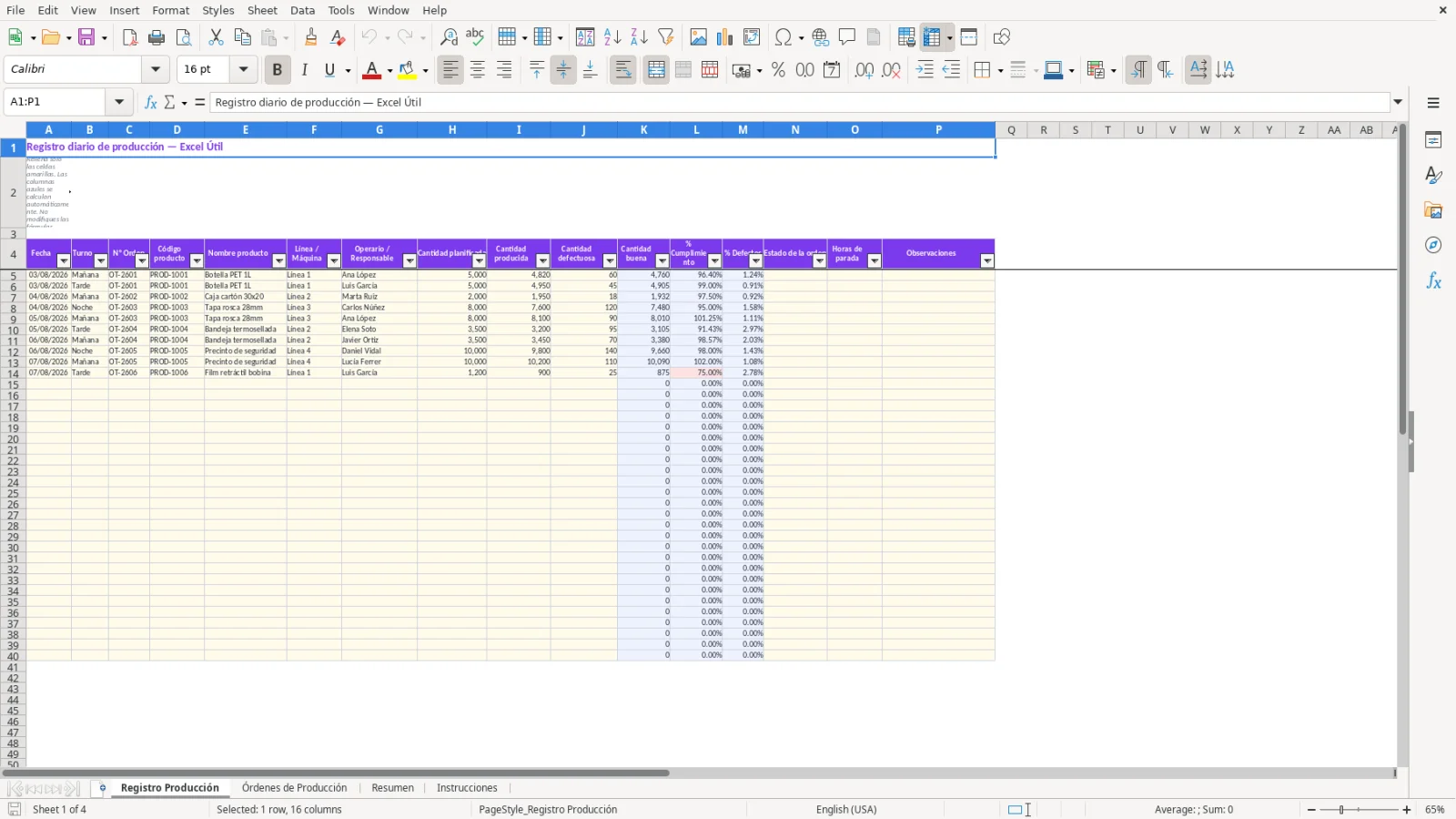Click Sort Descending icon
1456x819 pixels.
tap(639, 37)
